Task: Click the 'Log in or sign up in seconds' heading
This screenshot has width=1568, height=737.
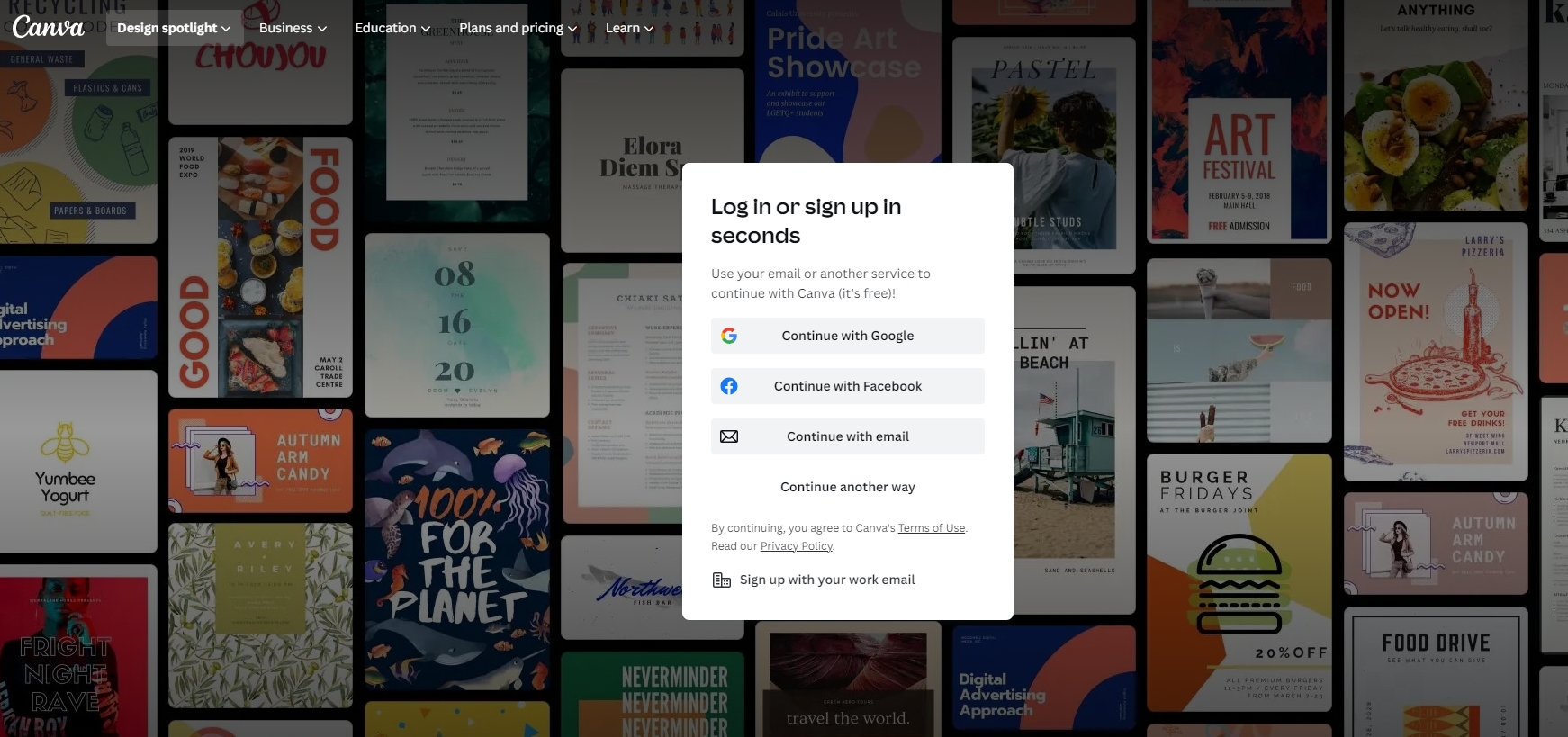Action: point(806,220)
